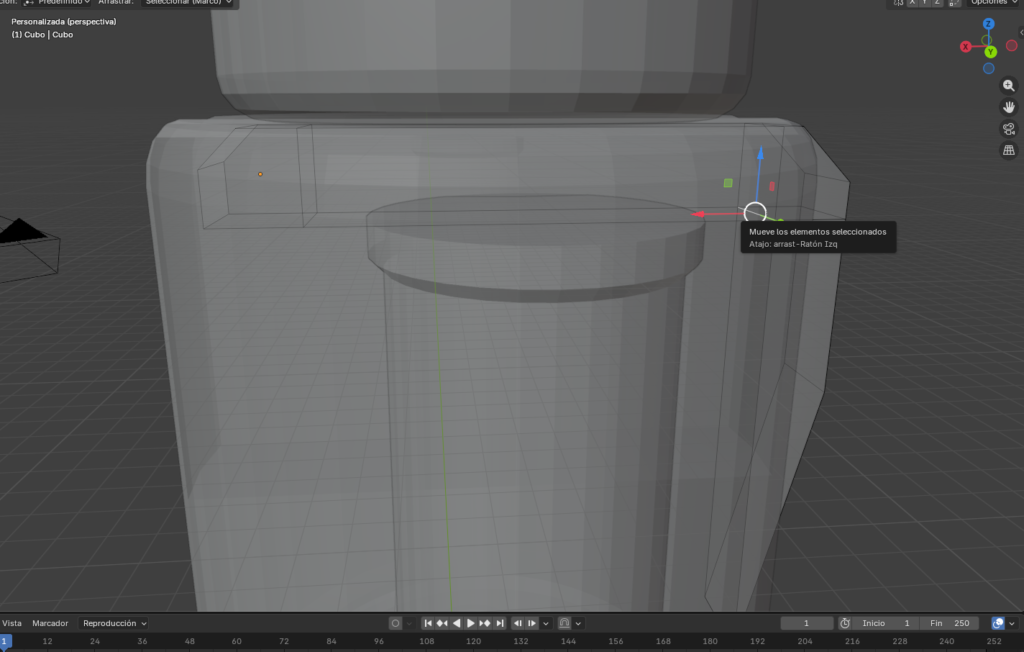Switch perspective/orthographic with the grid icon
The width and height of the screenshot is (1024, 652).
pyautogui.click(x=1008, y=150)
